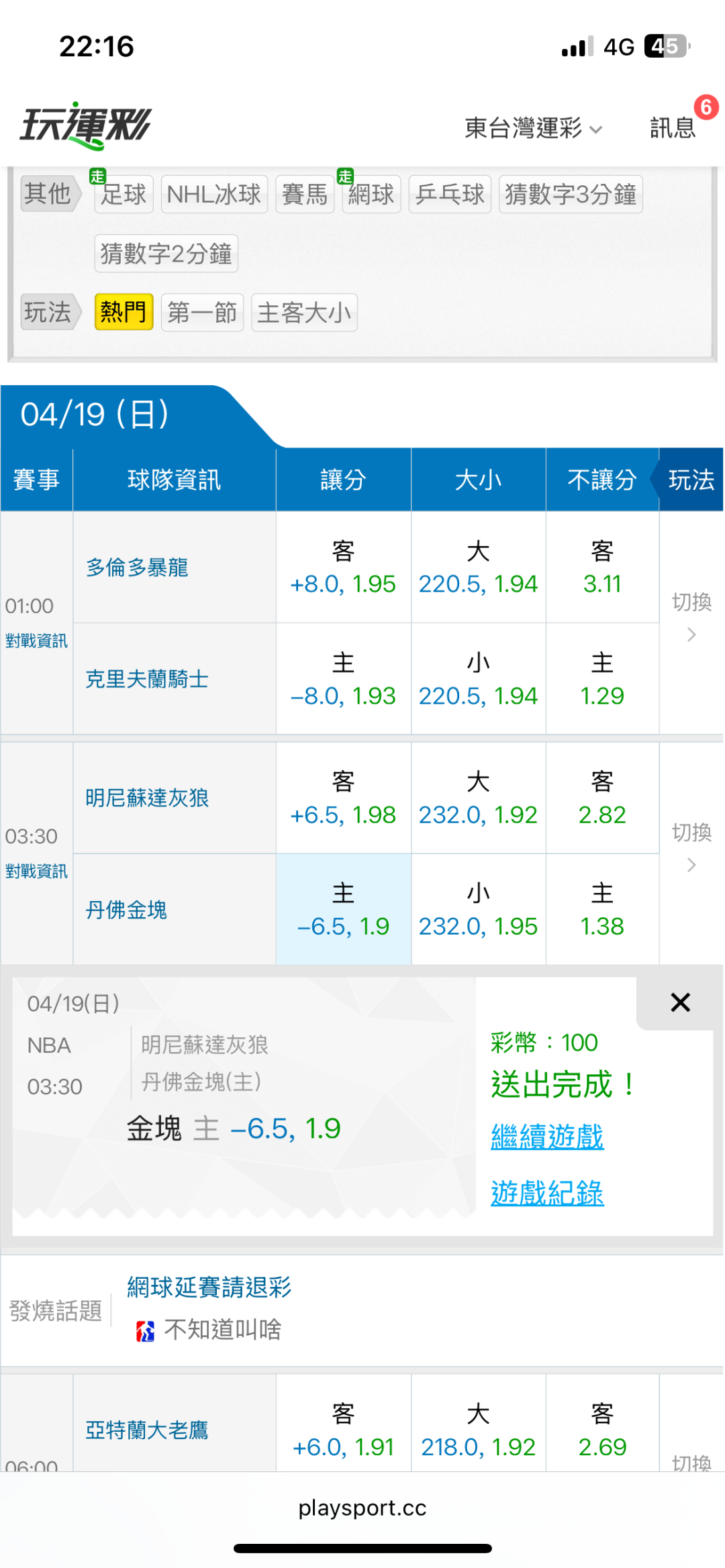Screen dimensions: 725x1568
Task: Choose the 網球 category
Action: tap(371, 195)
